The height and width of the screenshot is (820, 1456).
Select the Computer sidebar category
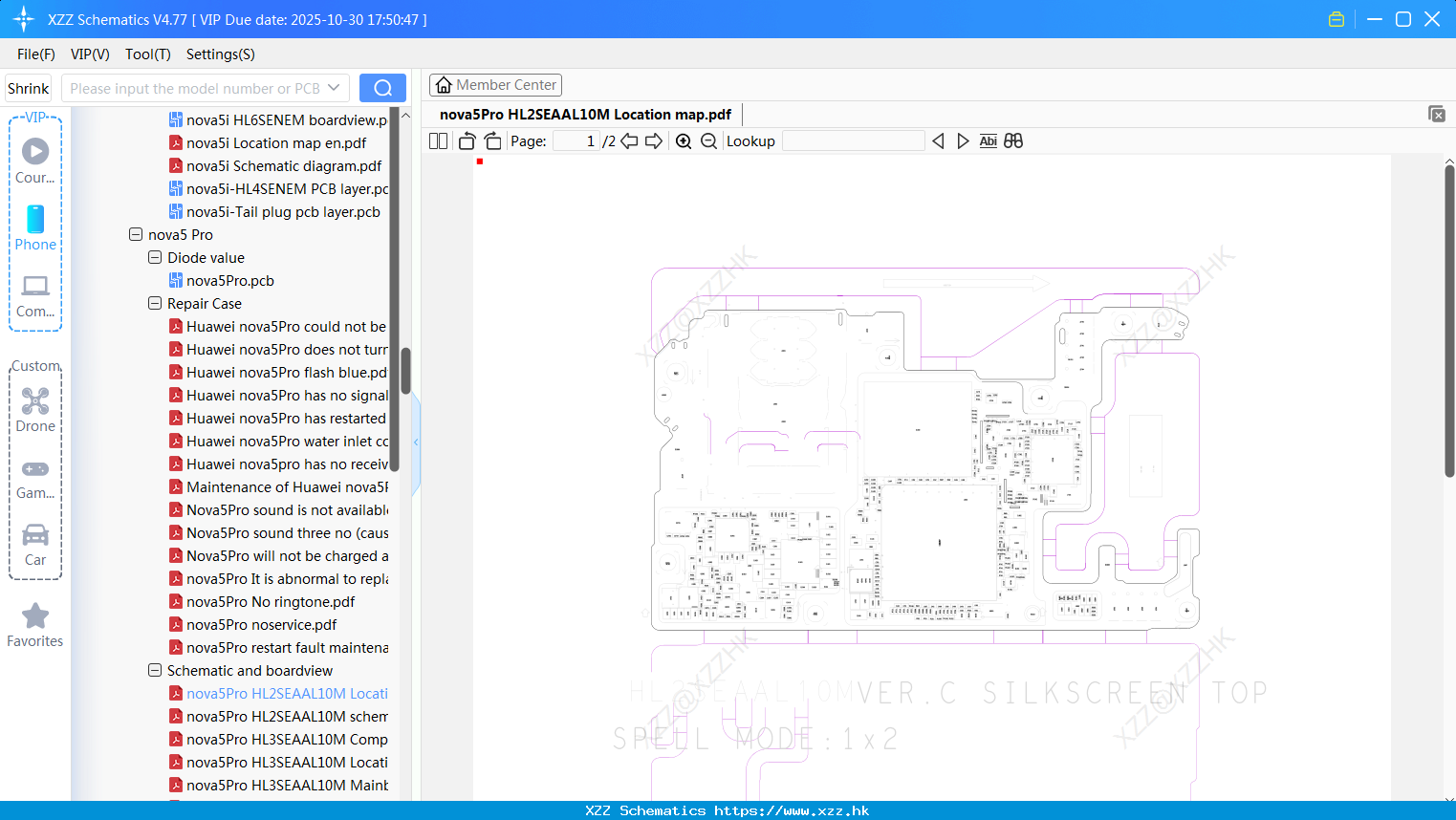(x=35, y=295)
